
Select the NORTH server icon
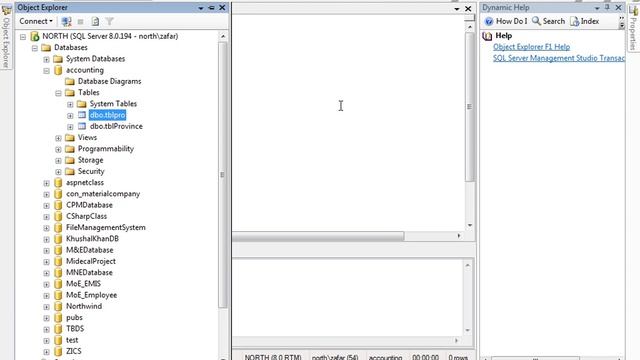point(35,36)
